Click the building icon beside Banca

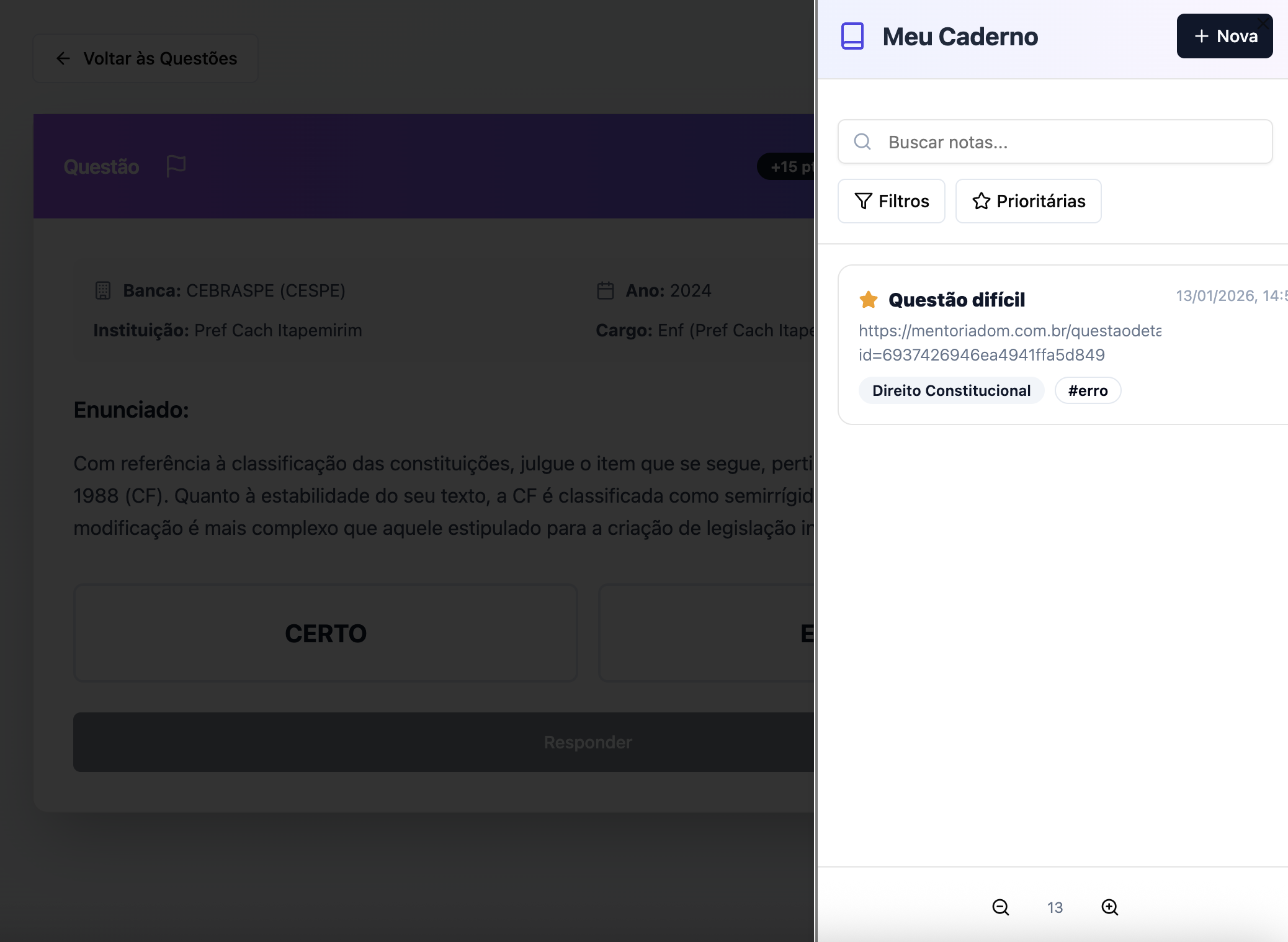point(103,290)
